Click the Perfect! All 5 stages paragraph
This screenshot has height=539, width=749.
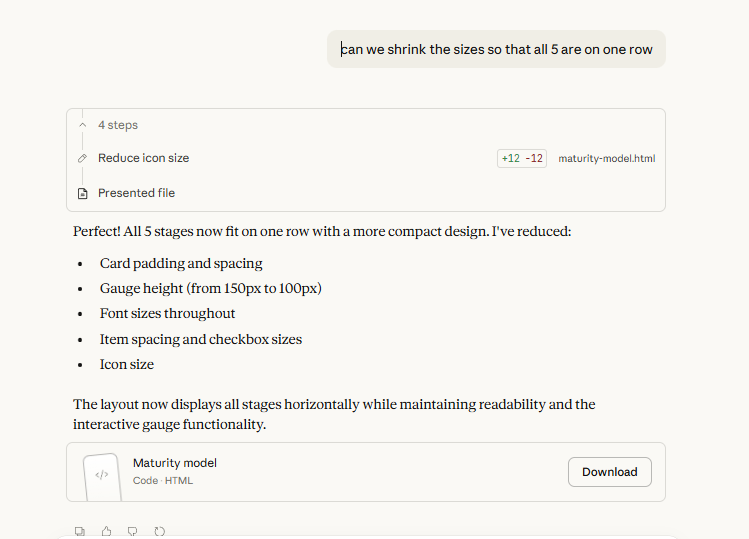tap(321, 231)
